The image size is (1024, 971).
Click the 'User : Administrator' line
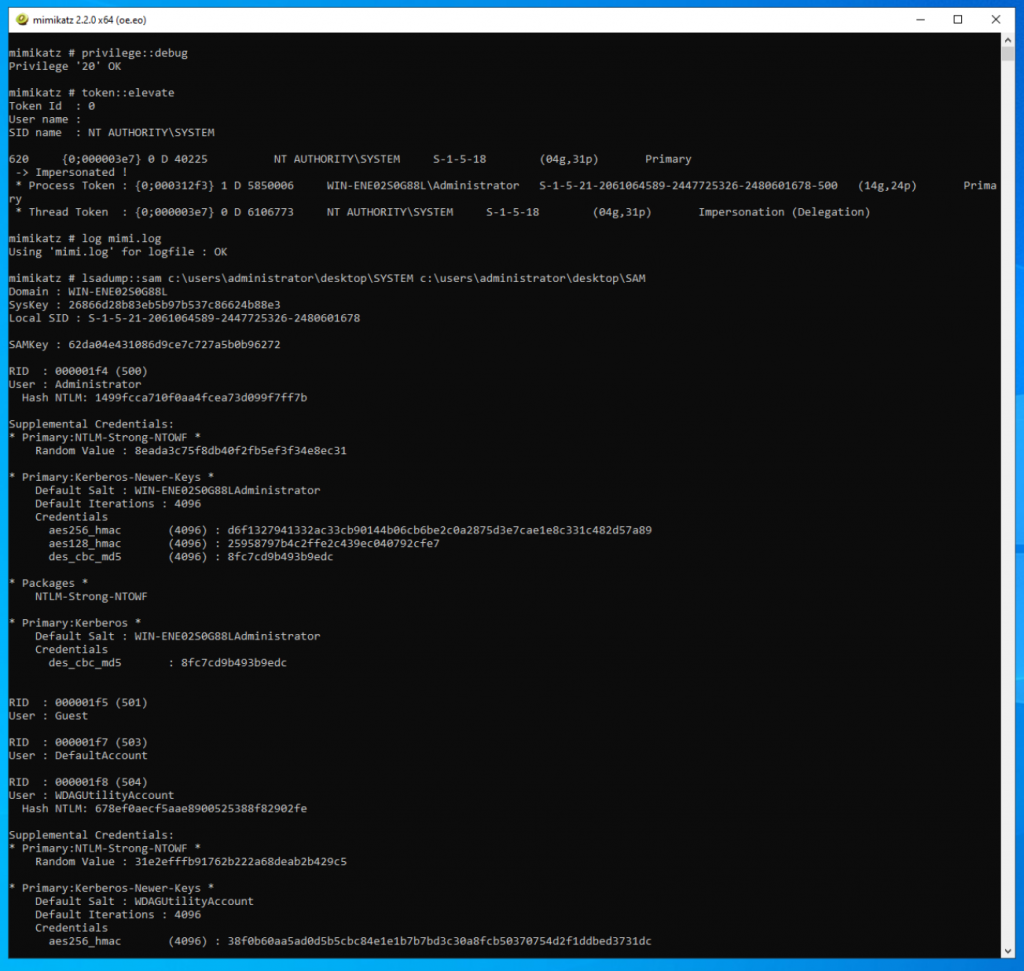pyautogui.click(x=75, y=385)
